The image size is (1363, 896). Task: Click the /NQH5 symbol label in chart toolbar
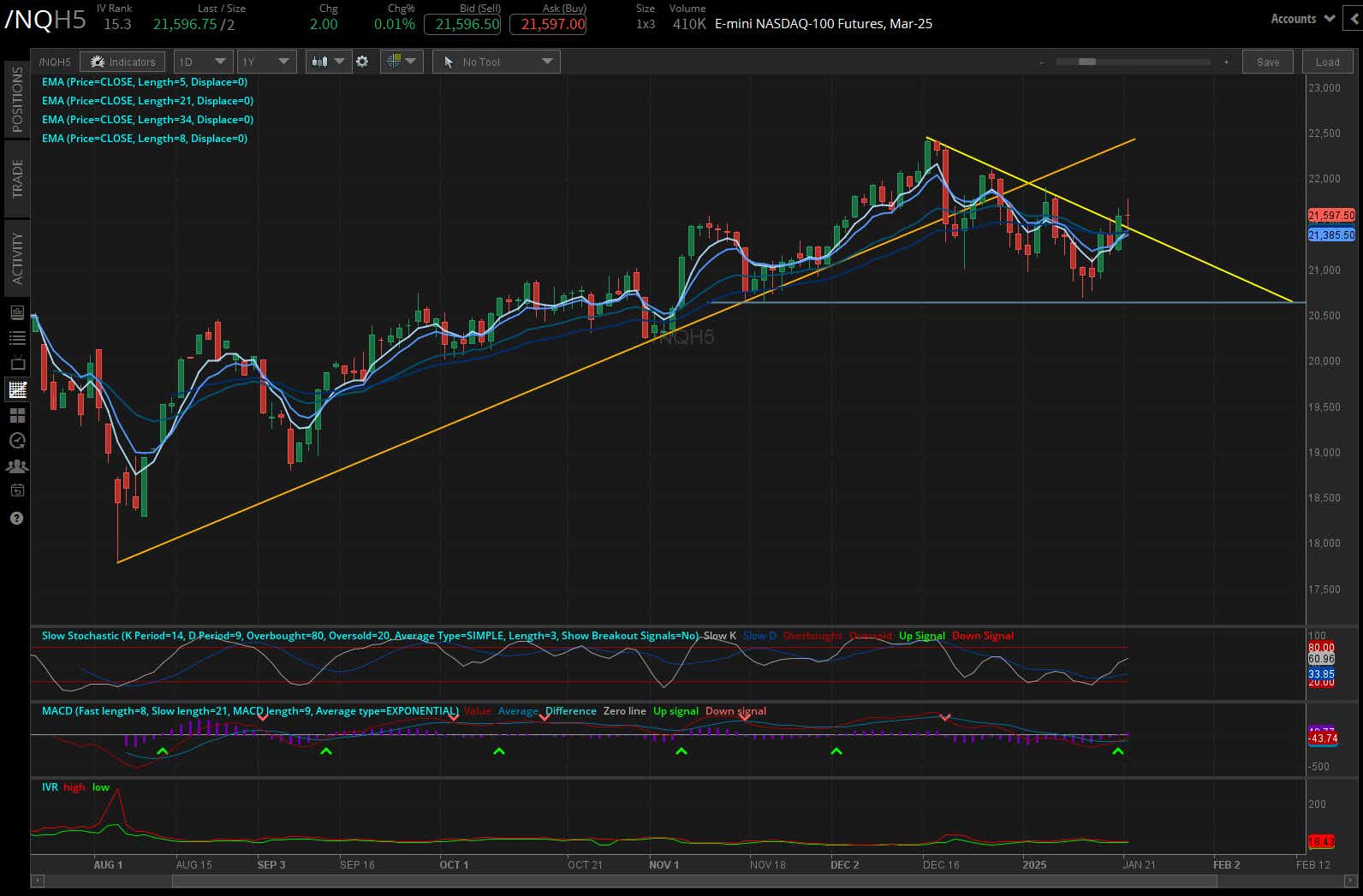[55, 62]
